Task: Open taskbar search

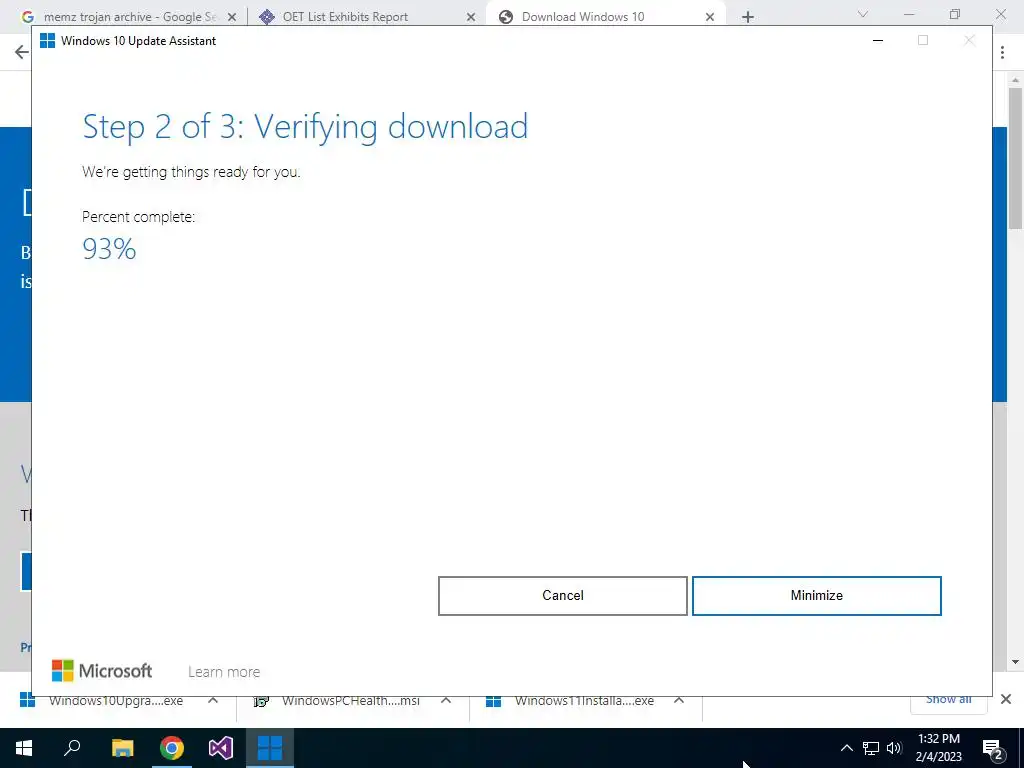Action: [72, 748]
